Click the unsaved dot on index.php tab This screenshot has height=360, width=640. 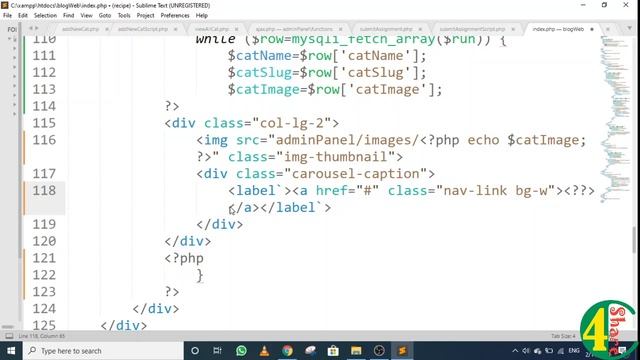click(x=592, y=29)
